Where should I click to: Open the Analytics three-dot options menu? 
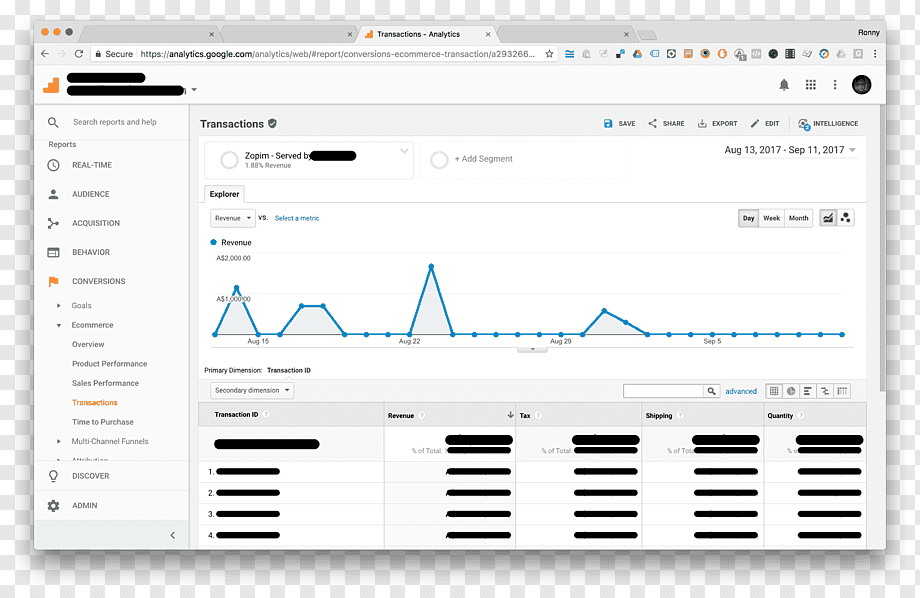coord(835,85)
